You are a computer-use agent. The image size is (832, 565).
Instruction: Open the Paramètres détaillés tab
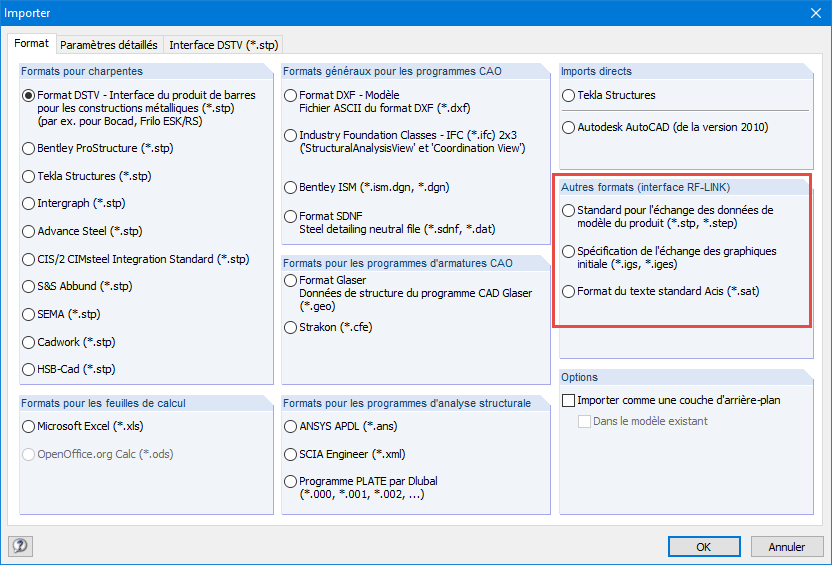pos(108,45)
